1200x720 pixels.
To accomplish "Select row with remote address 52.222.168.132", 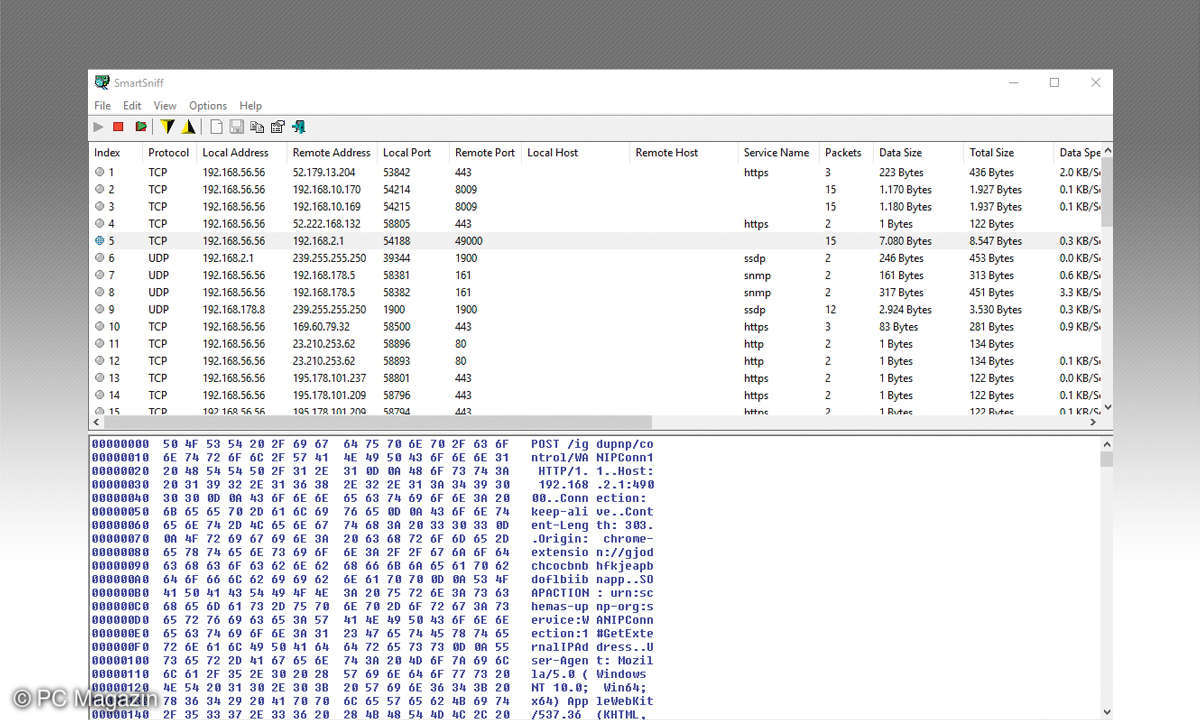I will 595,224.
